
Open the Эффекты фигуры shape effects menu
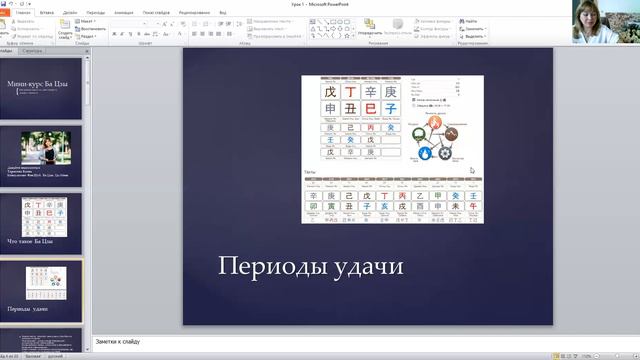tap(433, 36)
